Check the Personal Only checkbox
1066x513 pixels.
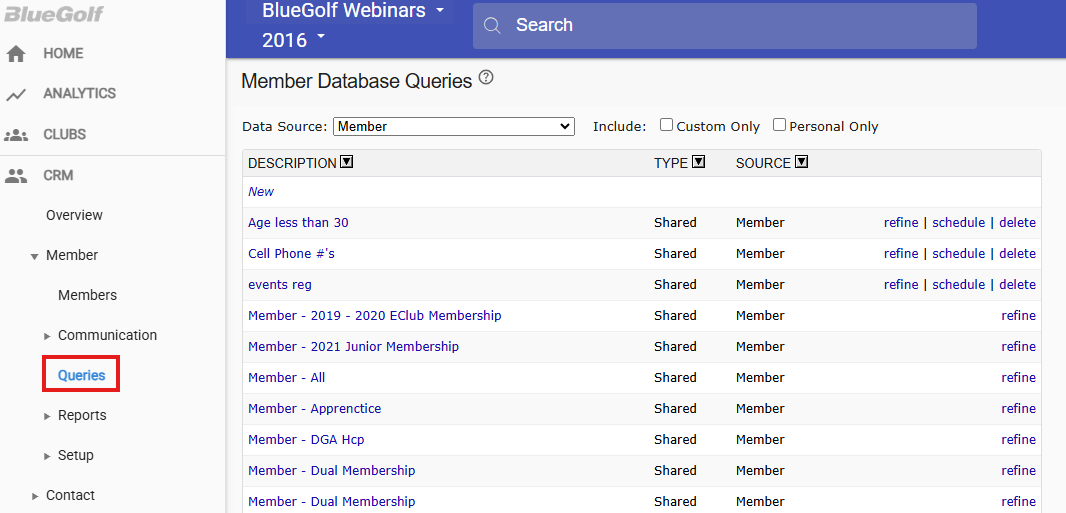[x=779, y=125]
